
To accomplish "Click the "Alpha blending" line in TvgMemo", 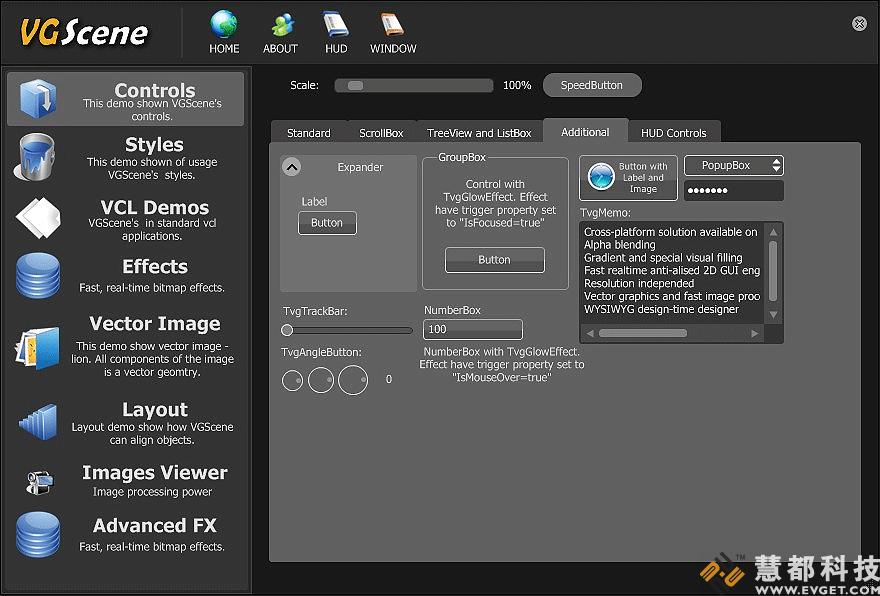I will (x=620, y=245).
